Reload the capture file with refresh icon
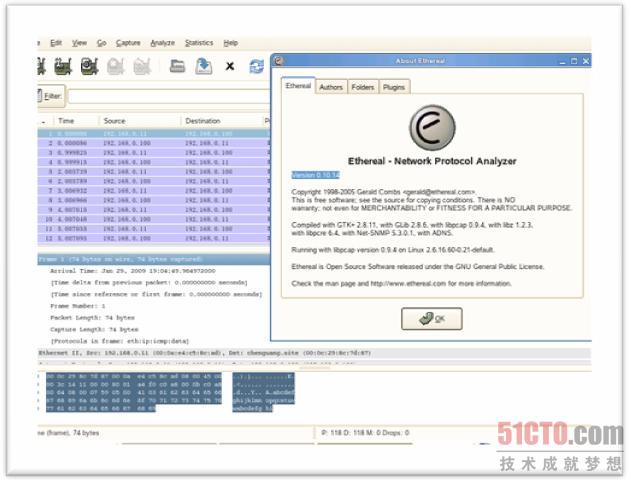 pyautogui.click(x=256, y=66)
